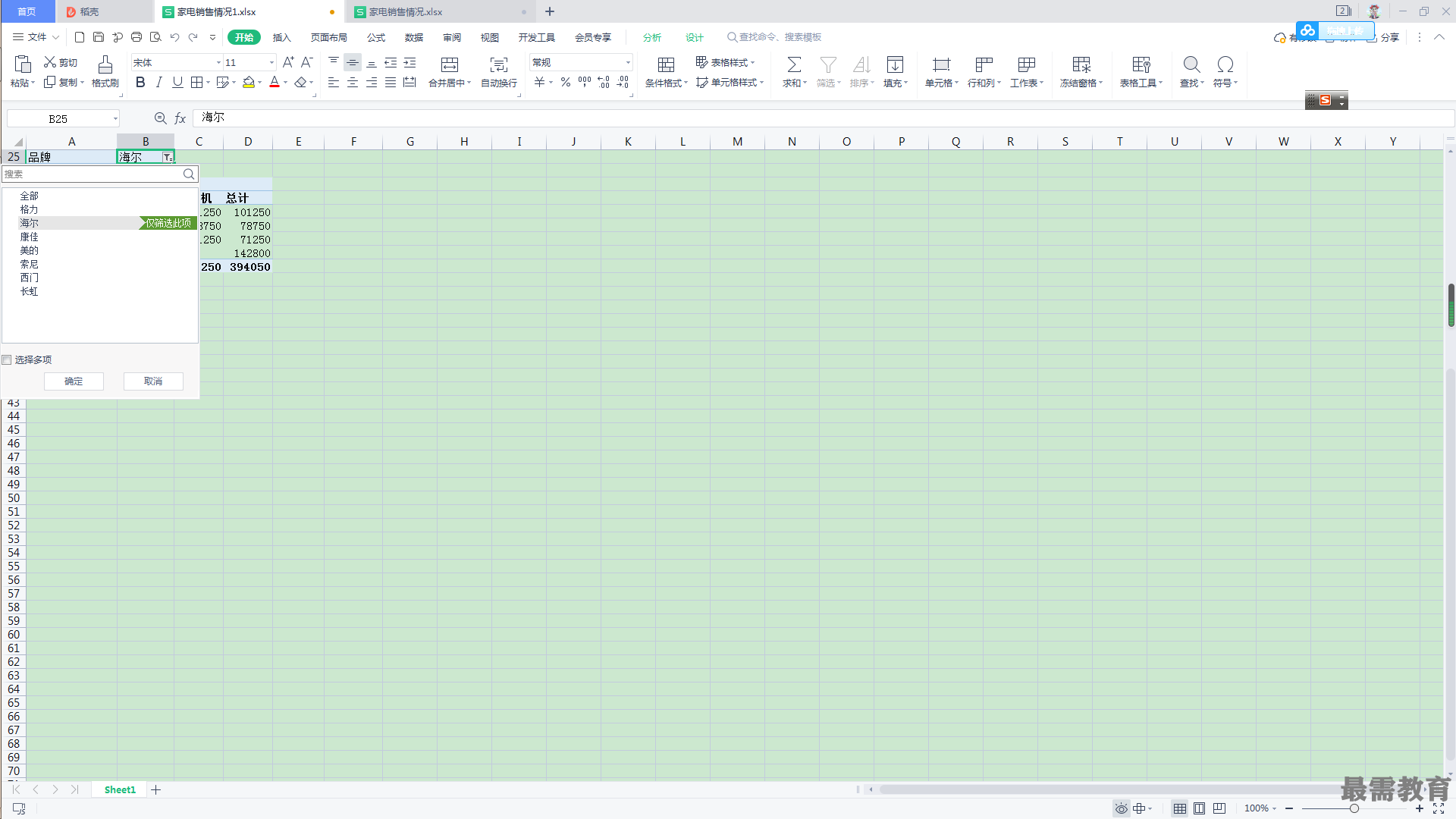Click 仅筛选此项 for 海尔
Viewport: 1456px width, 819px height.
coord(168,223)
